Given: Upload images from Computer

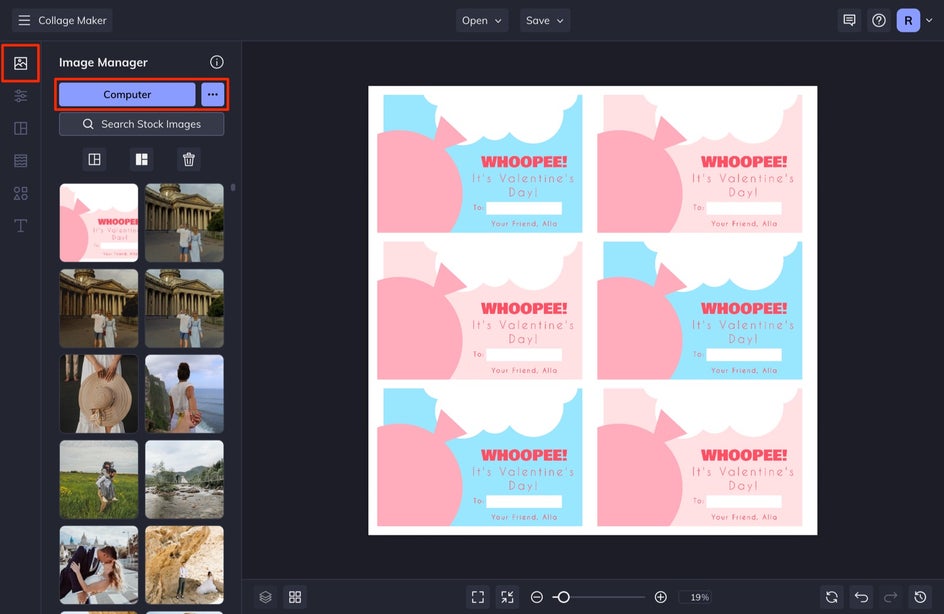Looking at the screenshot, I should 127,95.
